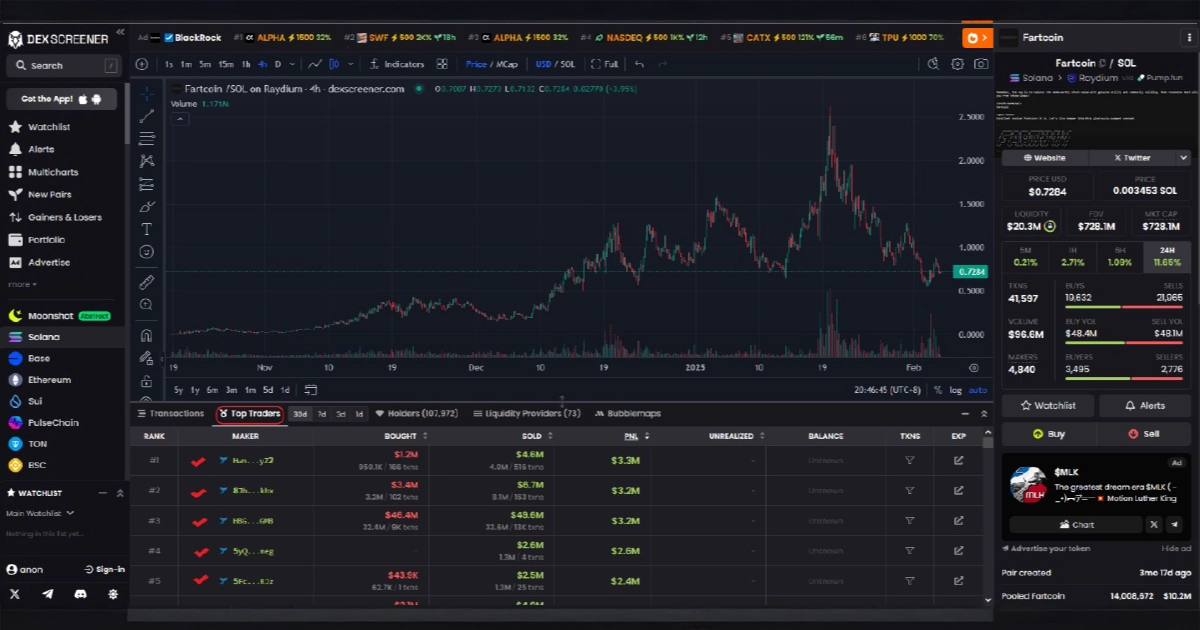Switch to Top Traders tab
The height and width of the screenshot is (630, 1200).
[250, 413]
